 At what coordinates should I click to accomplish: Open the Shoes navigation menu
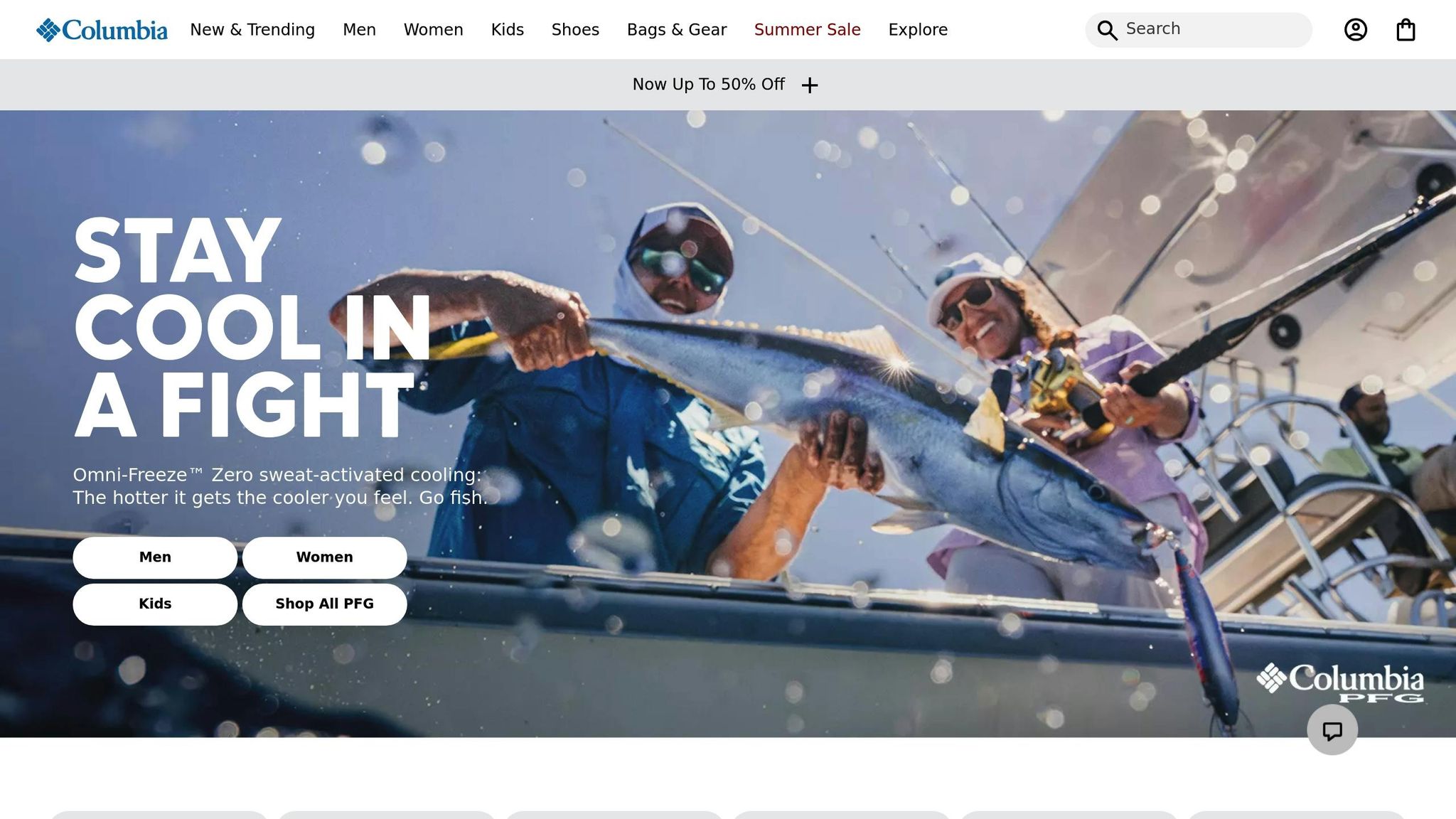coord(575,30)
